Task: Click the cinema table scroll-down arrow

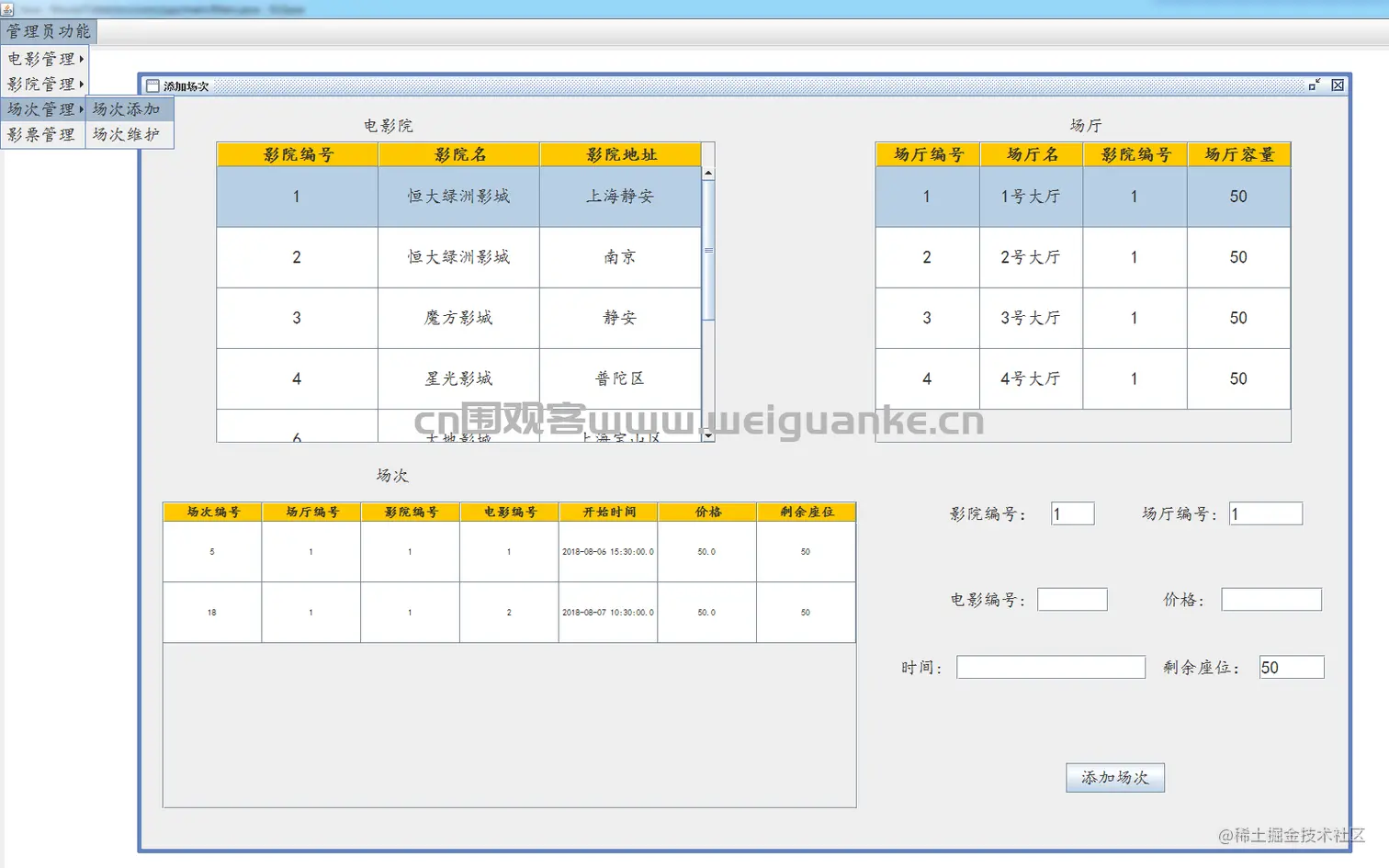Action: (708, 436)
